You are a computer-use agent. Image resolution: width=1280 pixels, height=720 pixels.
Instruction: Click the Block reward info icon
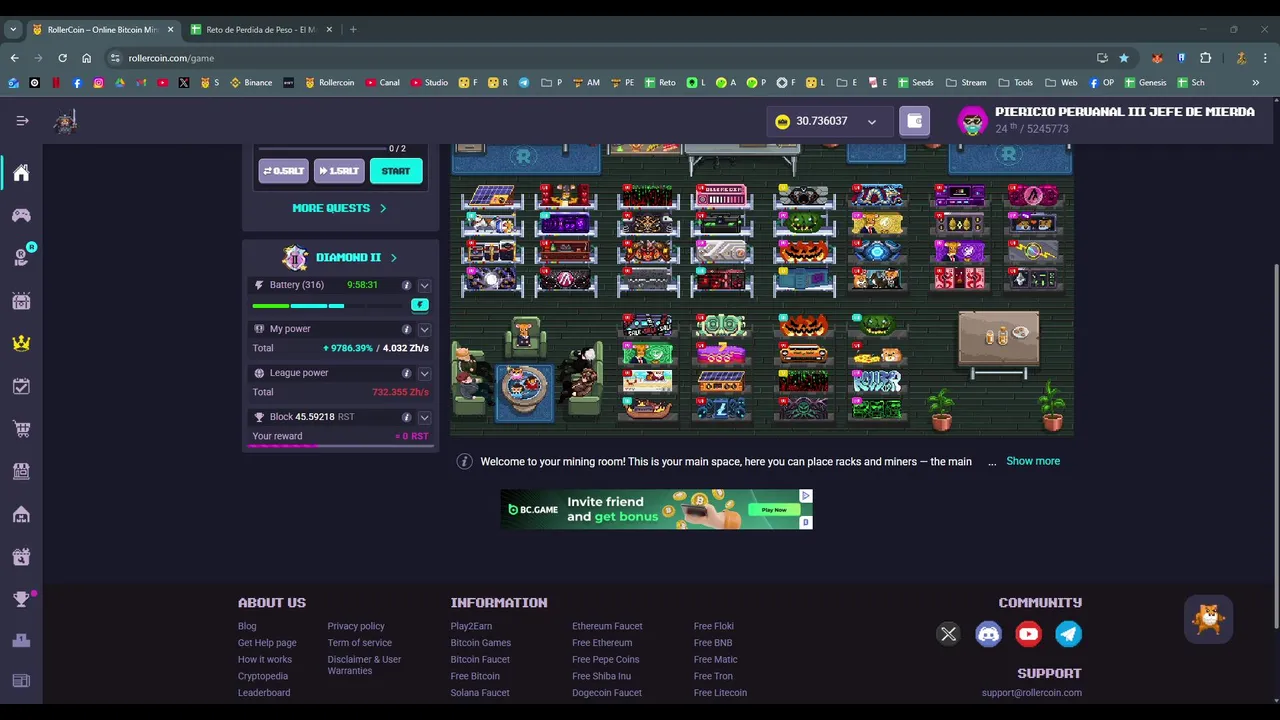coord(406,417)
